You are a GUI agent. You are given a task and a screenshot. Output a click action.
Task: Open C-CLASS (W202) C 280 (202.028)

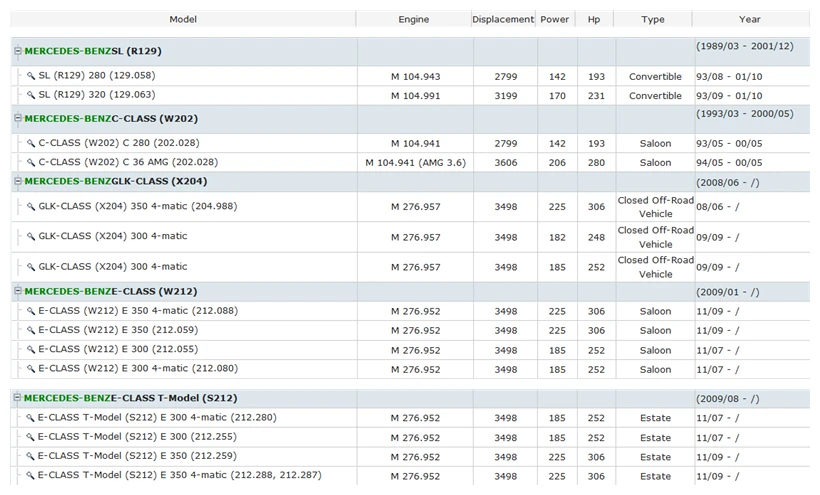[119, 143]
